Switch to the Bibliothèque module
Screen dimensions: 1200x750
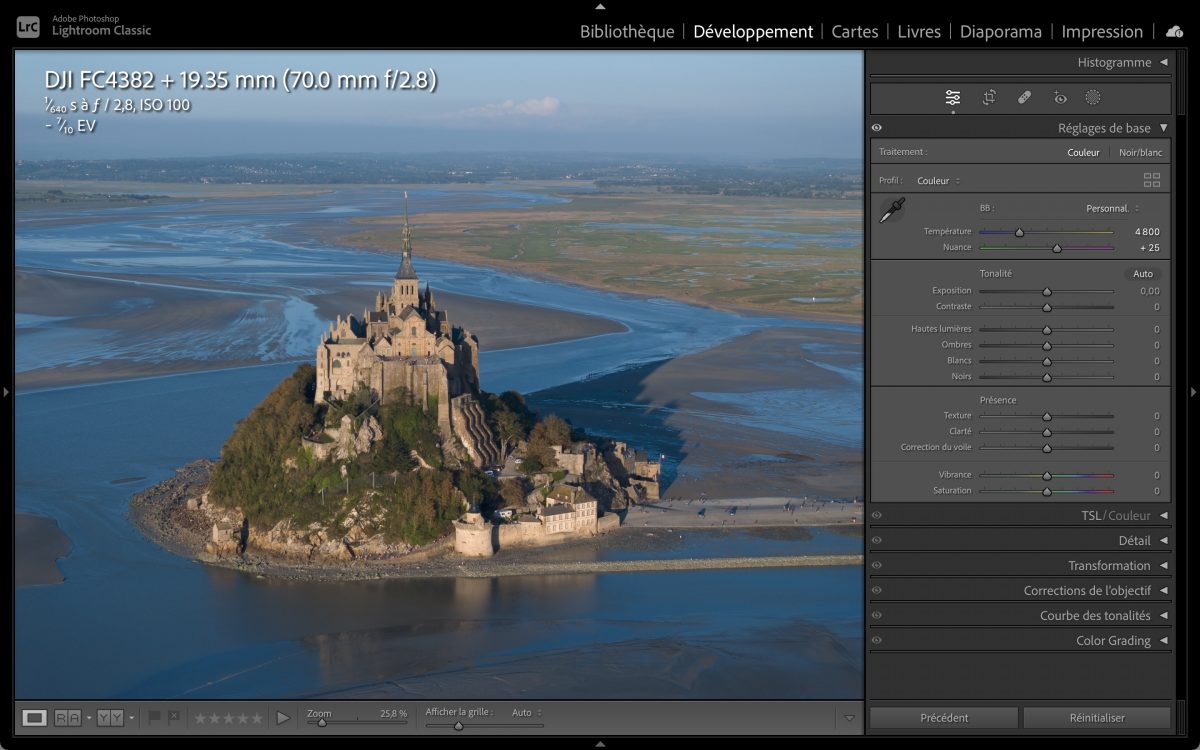click(627, 32)
